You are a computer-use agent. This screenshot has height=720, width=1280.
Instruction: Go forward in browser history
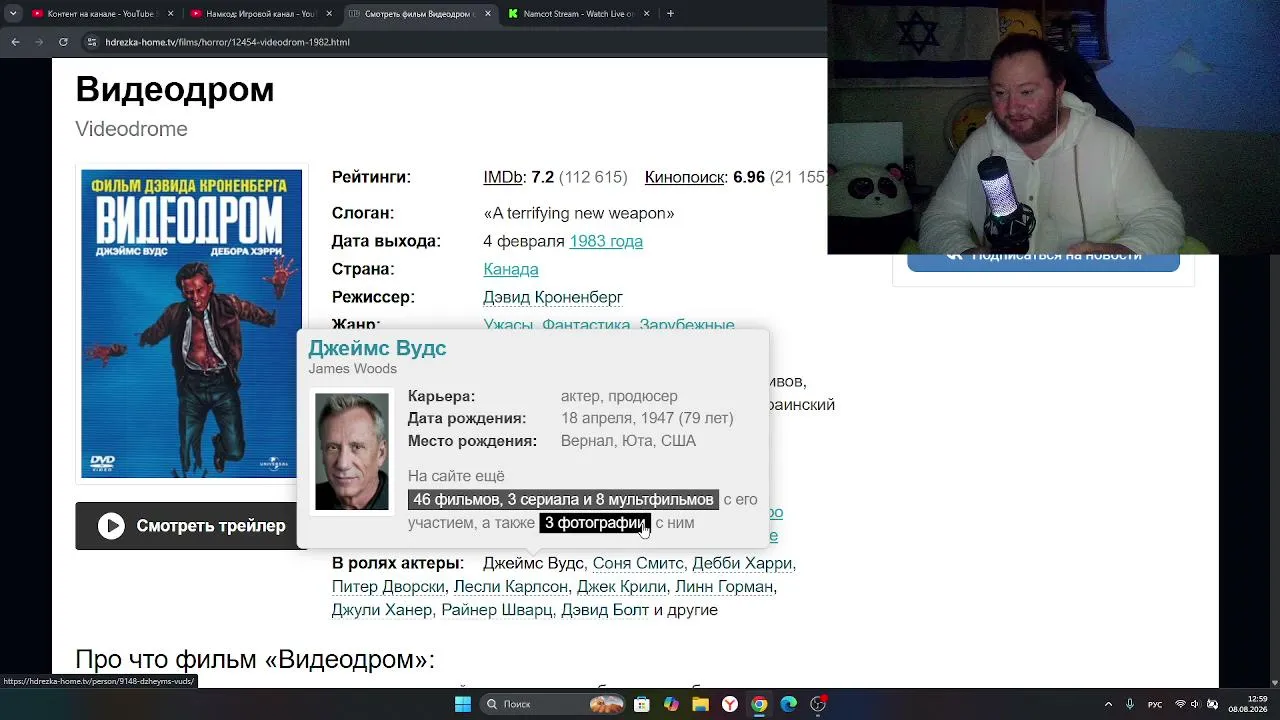(39, 42)
